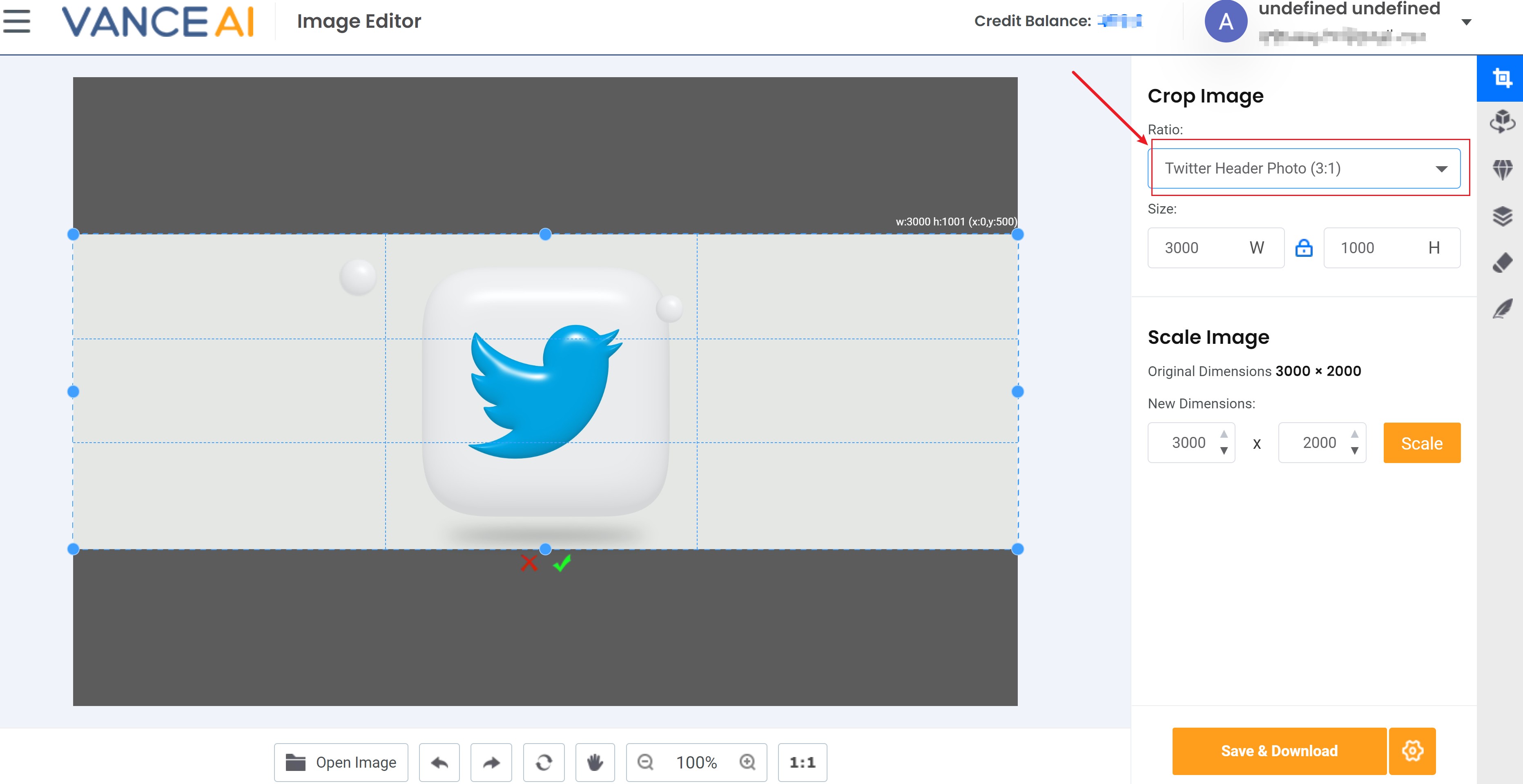Select the feather pen tool icon
The height and width of the screenshot is (784, 1523).
pyautogui.click(x=1502, y=308)
